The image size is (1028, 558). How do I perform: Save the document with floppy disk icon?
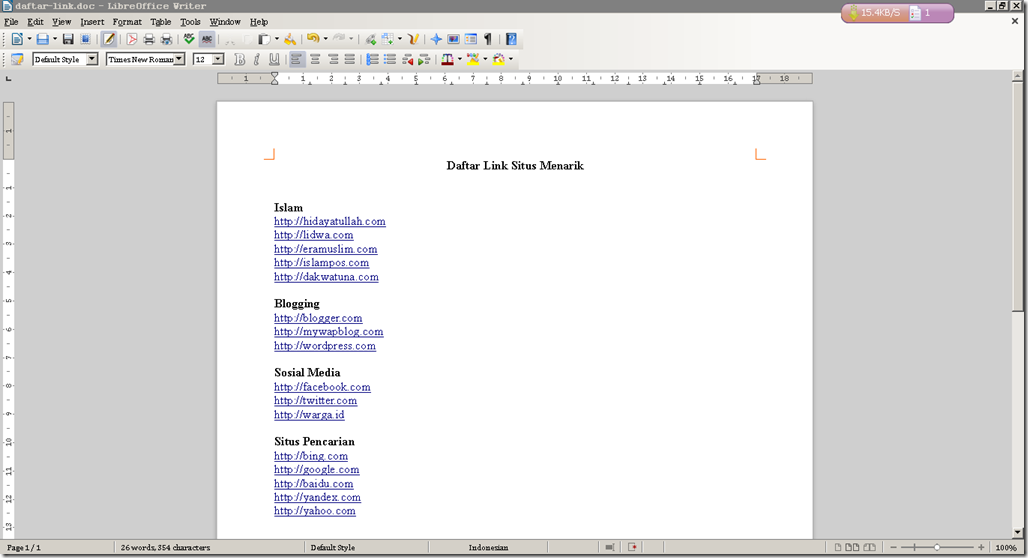click(68, 39)
